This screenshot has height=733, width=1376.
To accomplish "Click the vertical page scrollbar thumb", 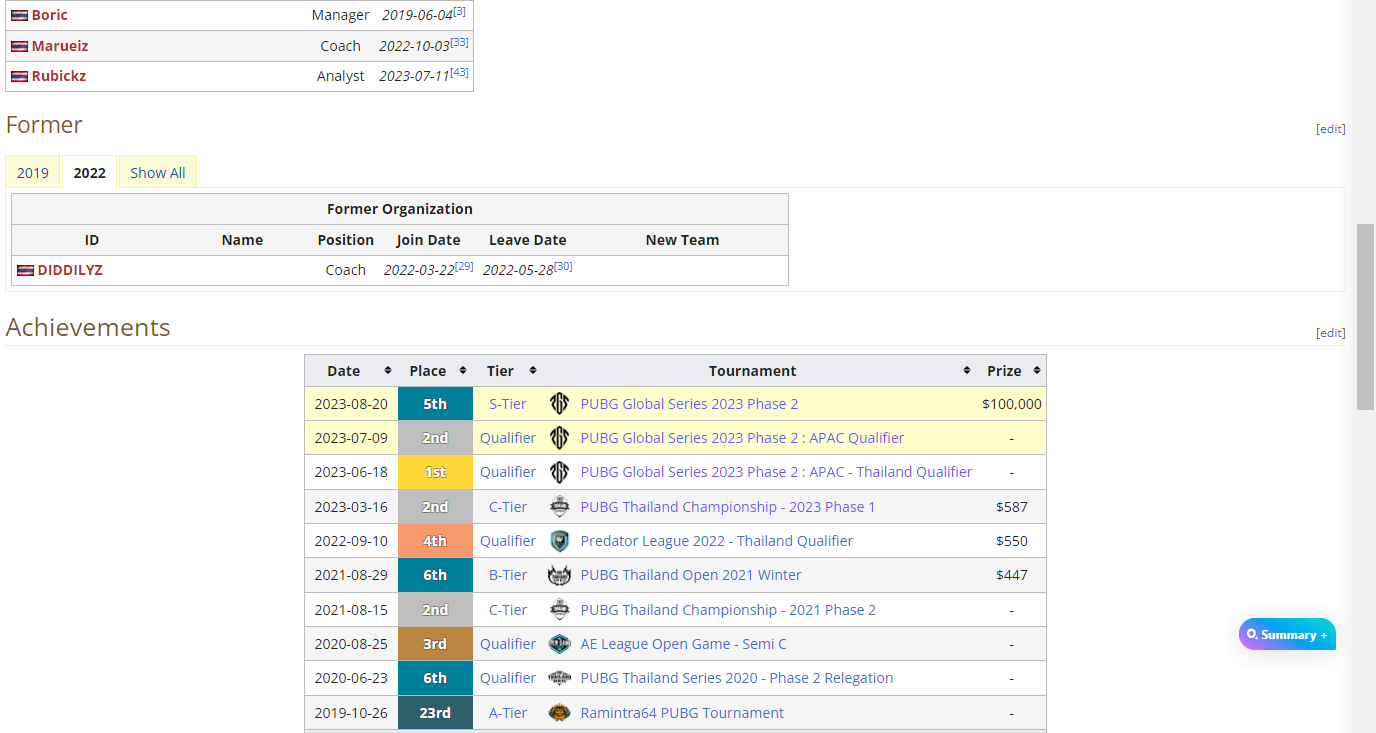I will click(1365, 315).
